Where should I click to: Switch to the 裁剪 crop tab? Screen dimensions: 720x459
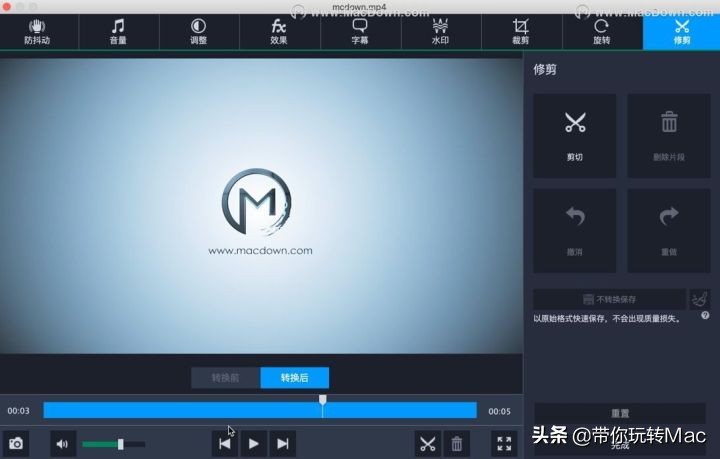click(521, 32)
